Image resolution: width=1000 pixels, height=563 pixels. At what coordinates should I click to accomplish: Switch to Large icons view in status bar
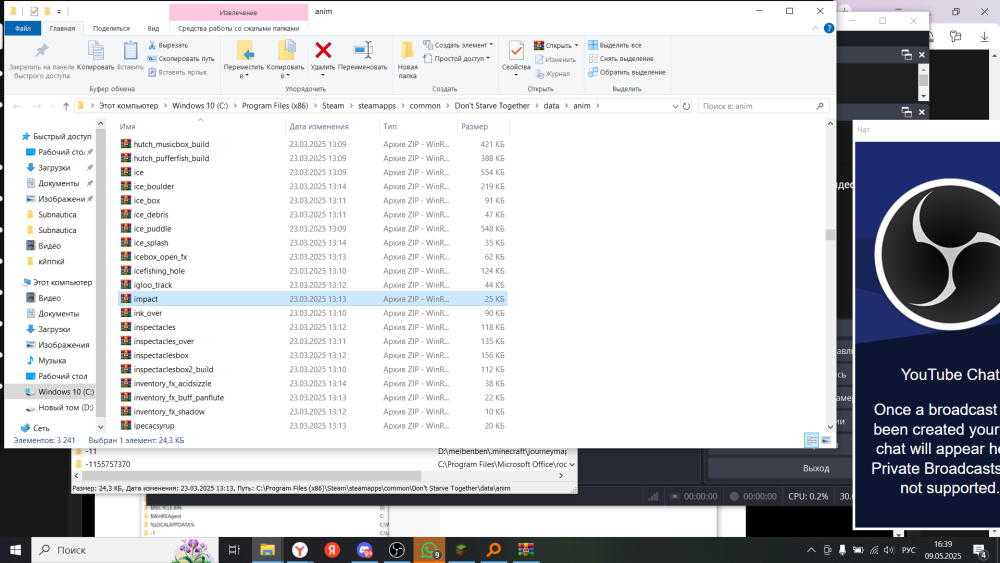(826, 440)
